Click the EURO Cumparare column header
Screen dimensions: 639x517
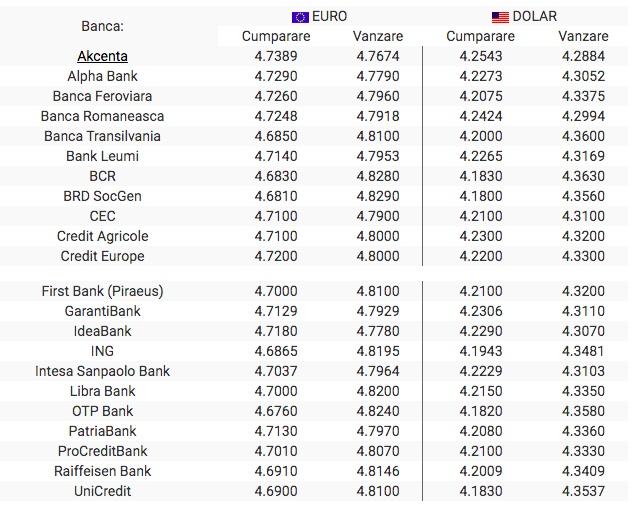pyautogui.click(x=276, y=37)
